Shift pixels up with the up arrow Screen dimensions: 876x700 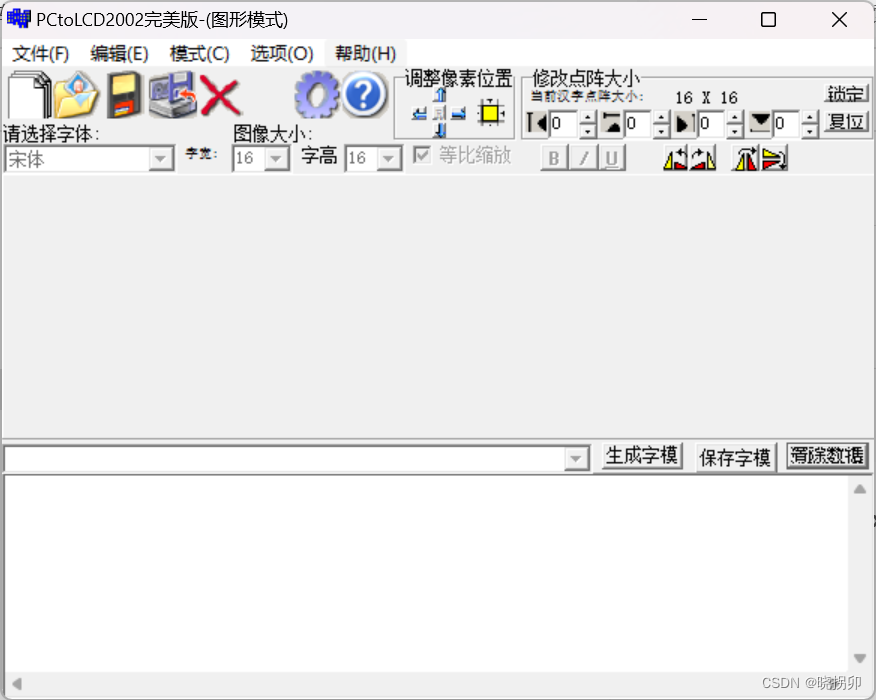click(440, 96)
